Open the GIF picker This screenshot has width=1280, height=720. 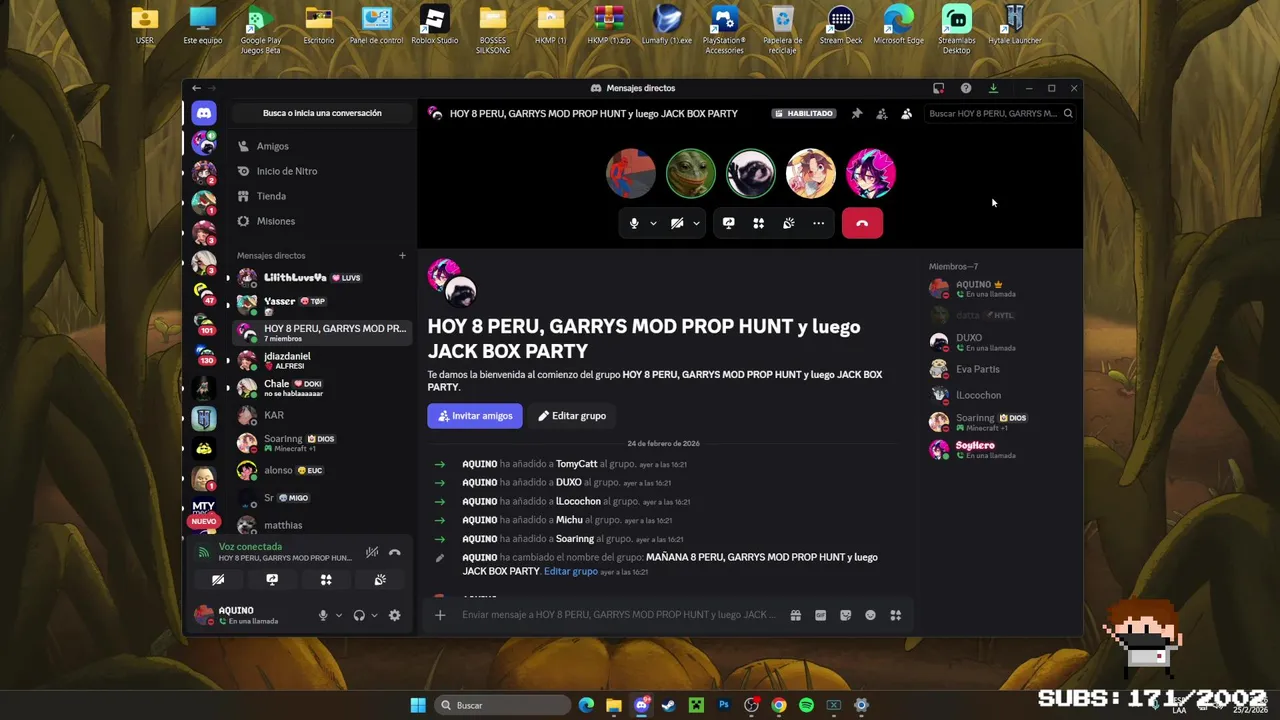click(820, 615)
